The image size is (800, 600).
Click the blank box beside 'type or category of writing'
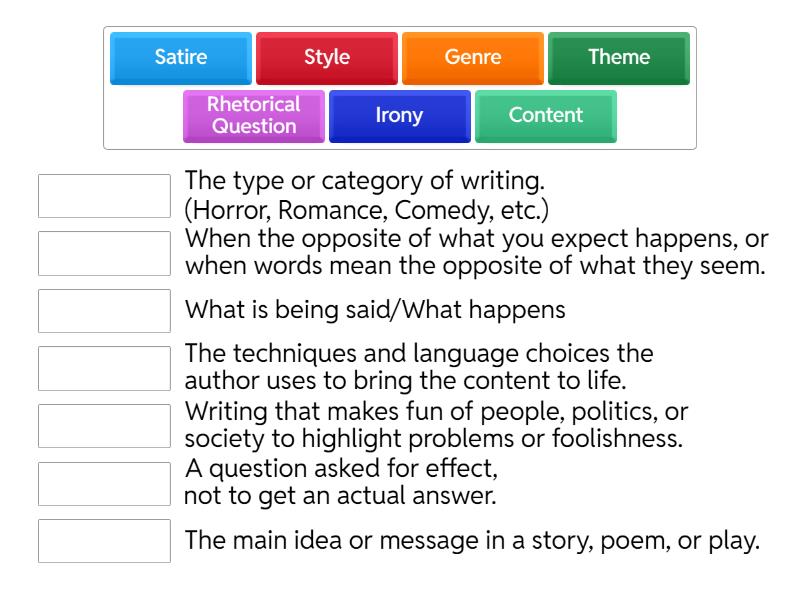pyautogui.click(x=104, y=196)
